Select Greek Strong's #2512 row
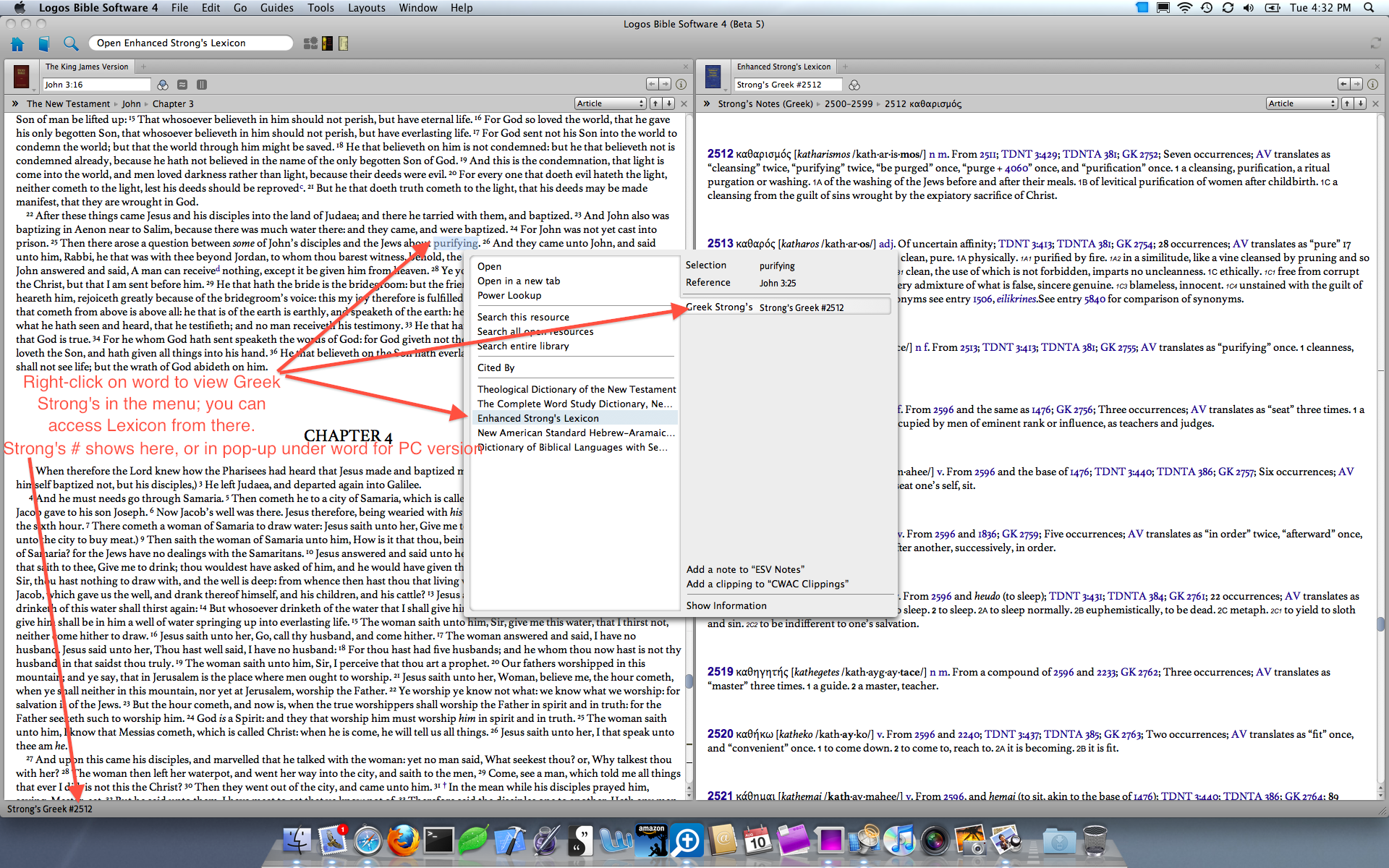1389x868 pixels. tap(786, 307)
